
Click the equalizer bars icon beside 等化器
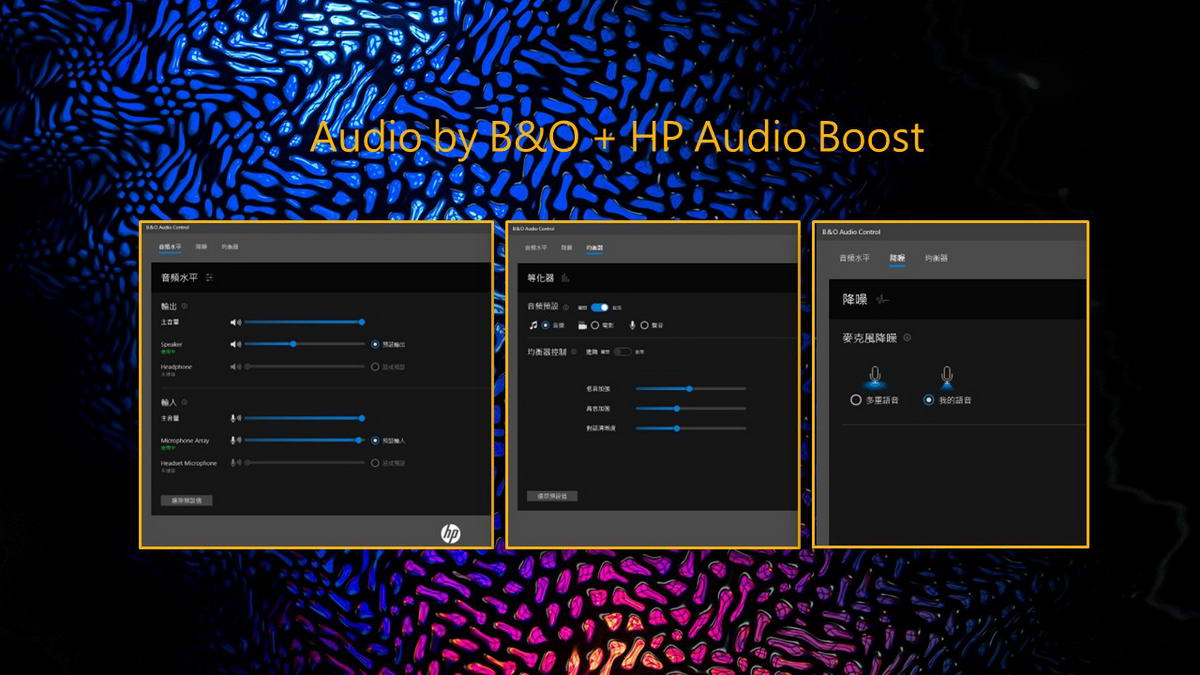565,278
